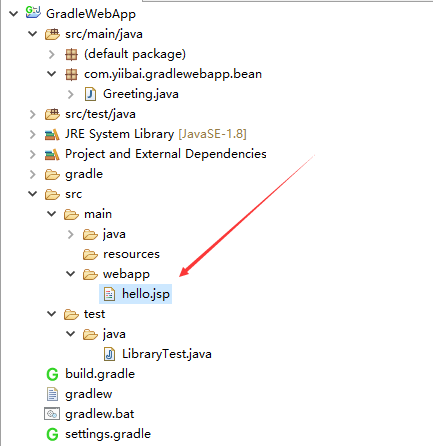
Task: Click the gradlew.bat batch file icon
Action: (x=52, y=414)
